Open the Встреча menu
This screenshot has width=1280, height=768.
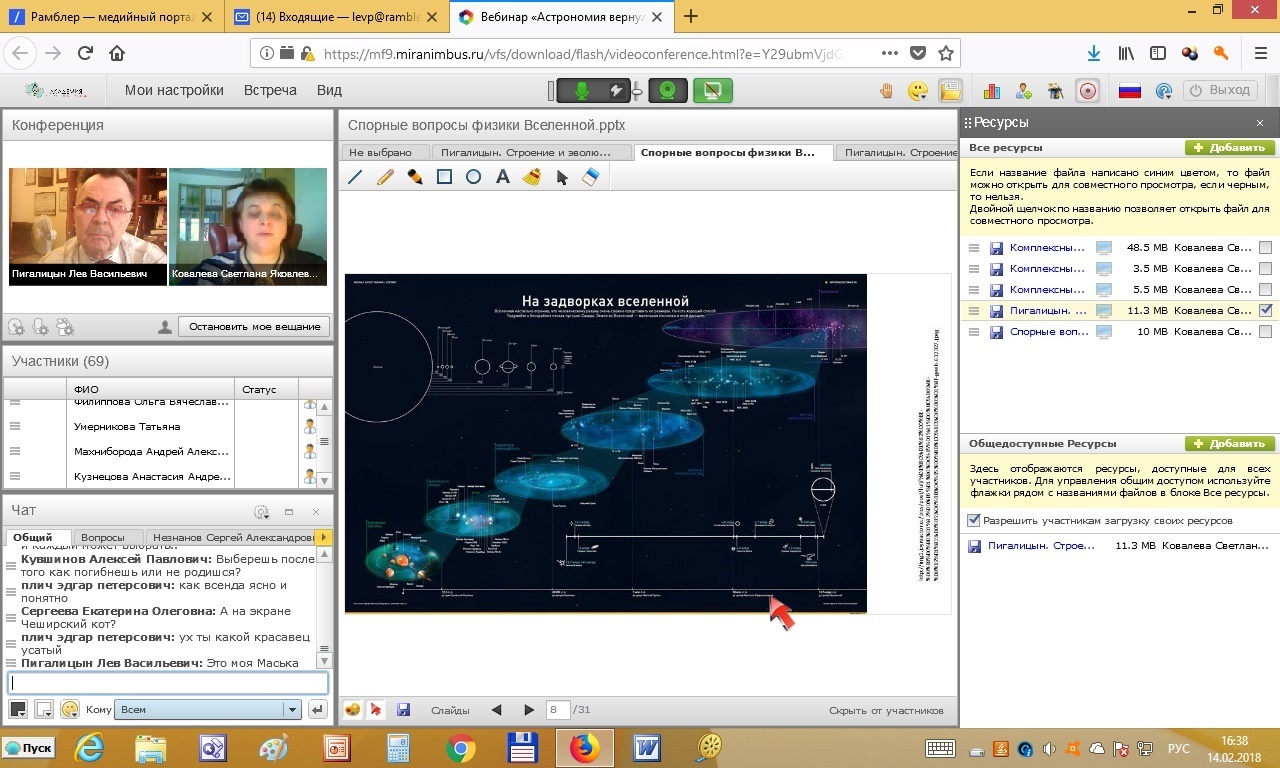point(270,90)
